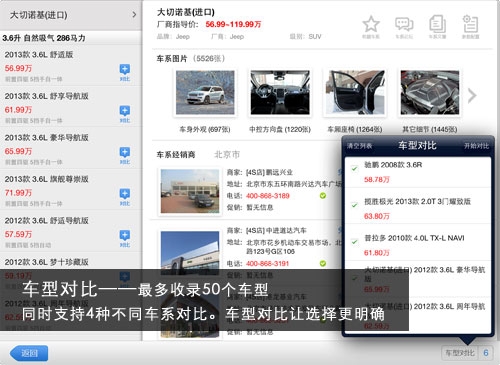The height and width of the screenshot is (365, 500).
Task: Call dealer number 400-868-3191
Action: click(x=268, y=263)
